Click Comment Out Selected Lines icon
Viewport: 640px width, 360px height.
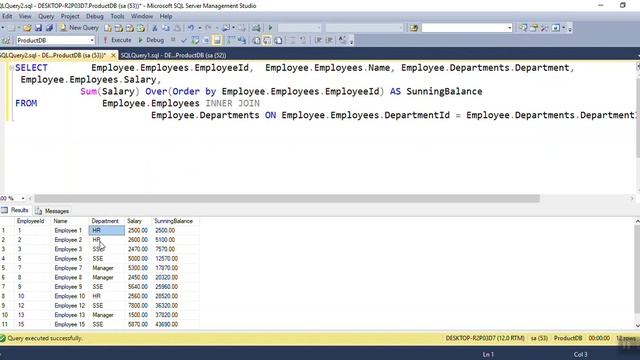click(292, 40)
